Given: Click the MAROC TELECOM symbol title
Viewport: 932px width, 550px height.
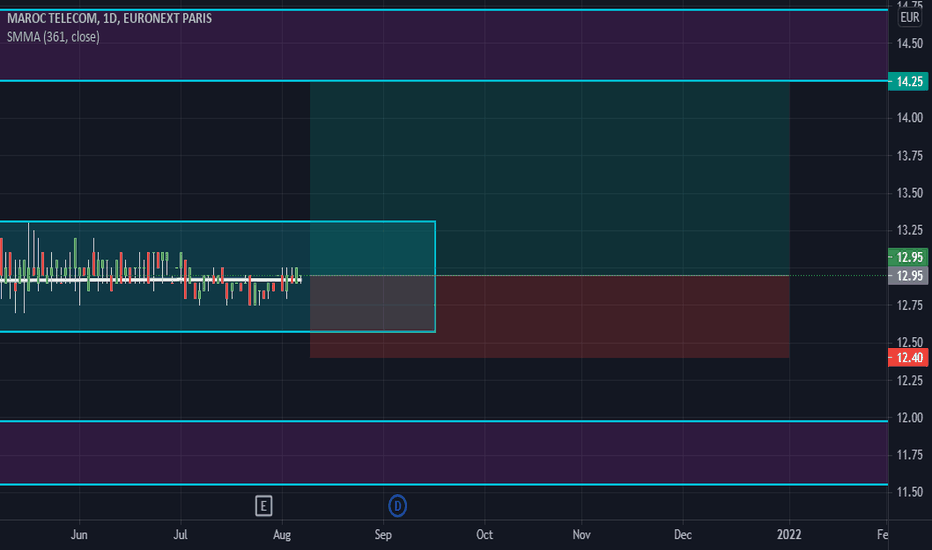Looking at the screenshot, I should (x=109, y=18).
